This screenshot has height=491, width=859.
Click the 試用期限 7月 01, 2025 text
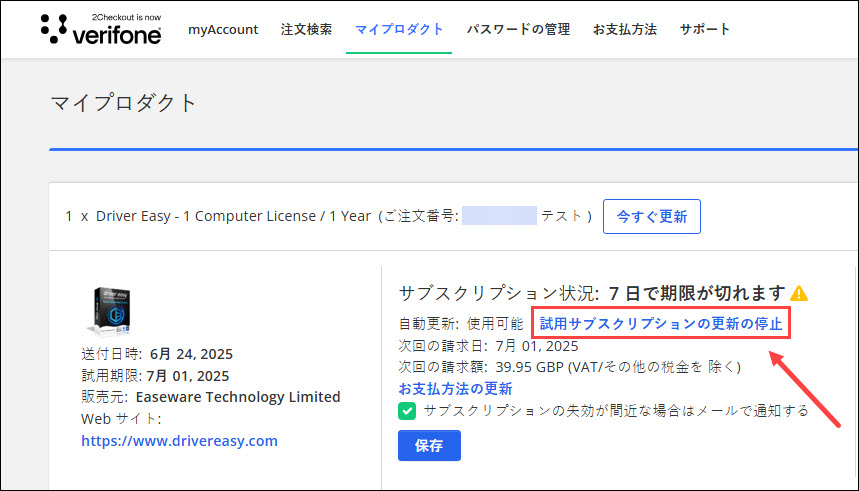point(155,376)
